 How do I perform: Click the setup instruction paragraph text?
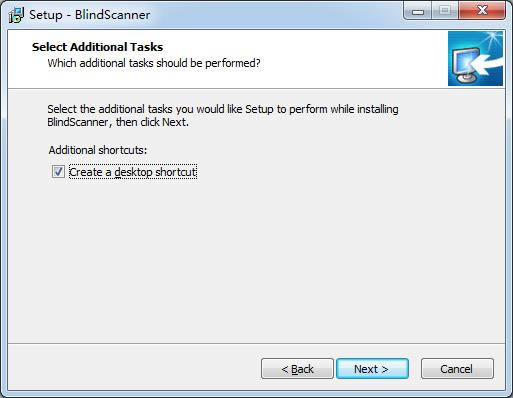coord(223,115)
